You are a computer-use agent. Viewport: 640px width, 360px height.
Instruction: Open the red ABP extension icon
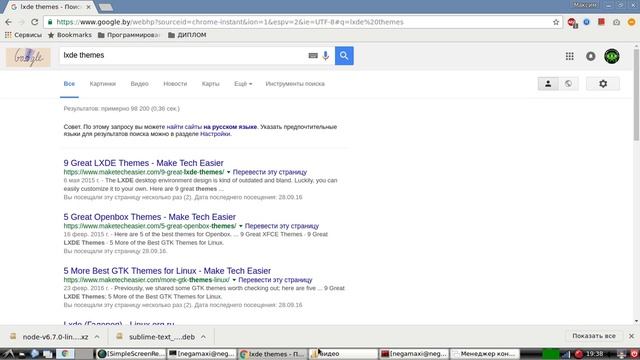(572, 22)
